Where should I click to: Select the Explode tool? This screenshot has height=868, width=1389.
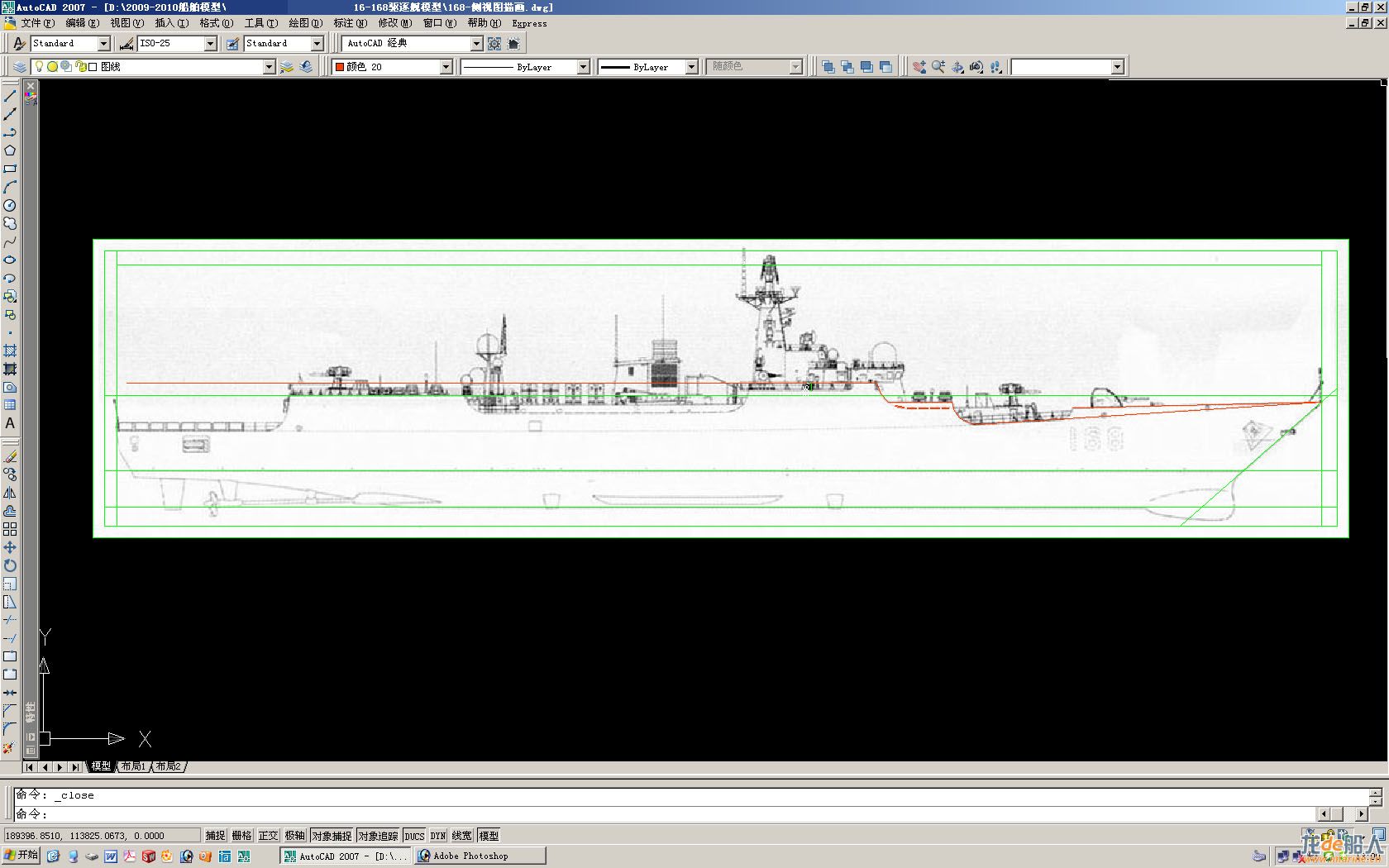click(x=10, y=747)
